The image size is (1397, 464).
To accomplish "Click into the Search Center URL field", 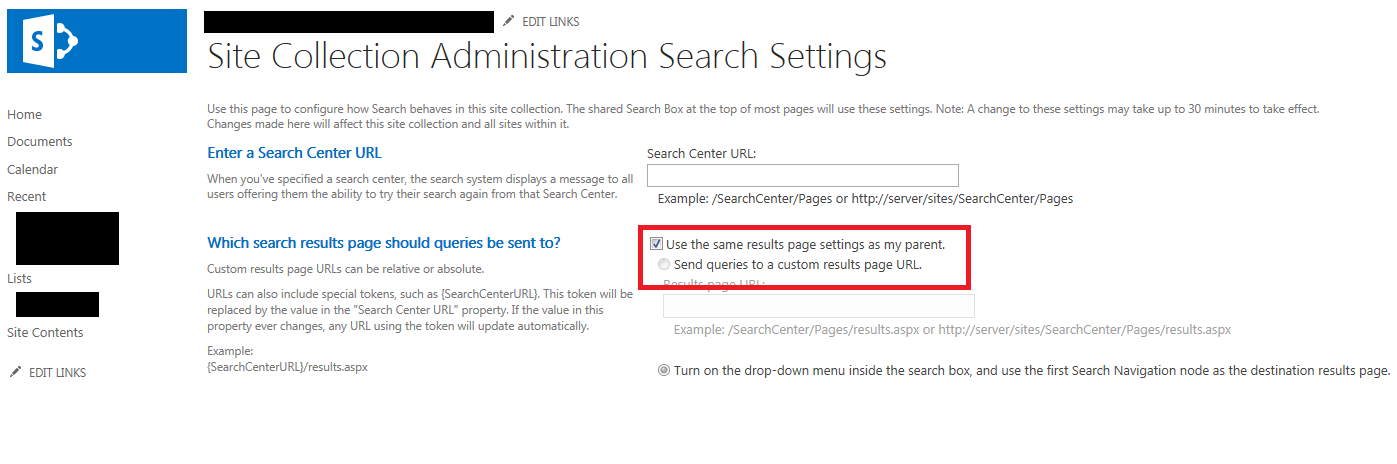I will point(802,176).
